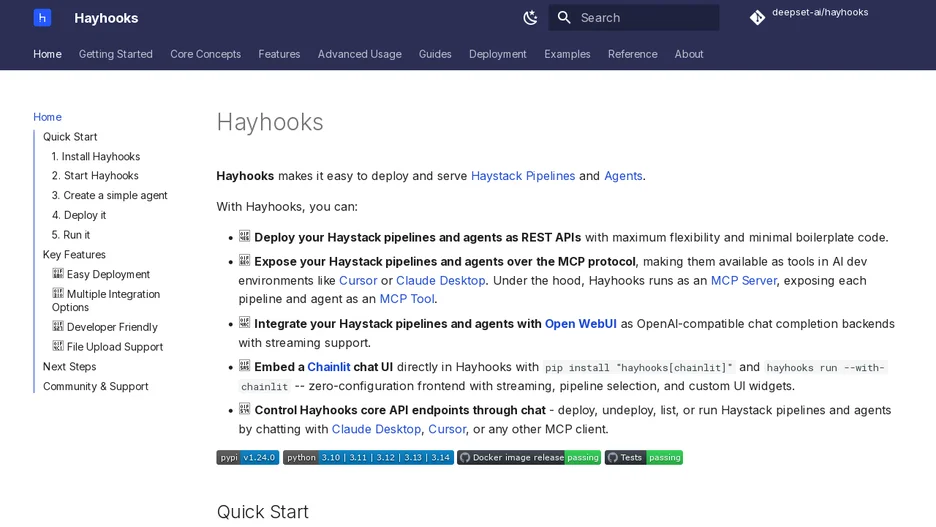Click into the Search input field
Viewport: 936px width, 527px height.
coord(633,18)
